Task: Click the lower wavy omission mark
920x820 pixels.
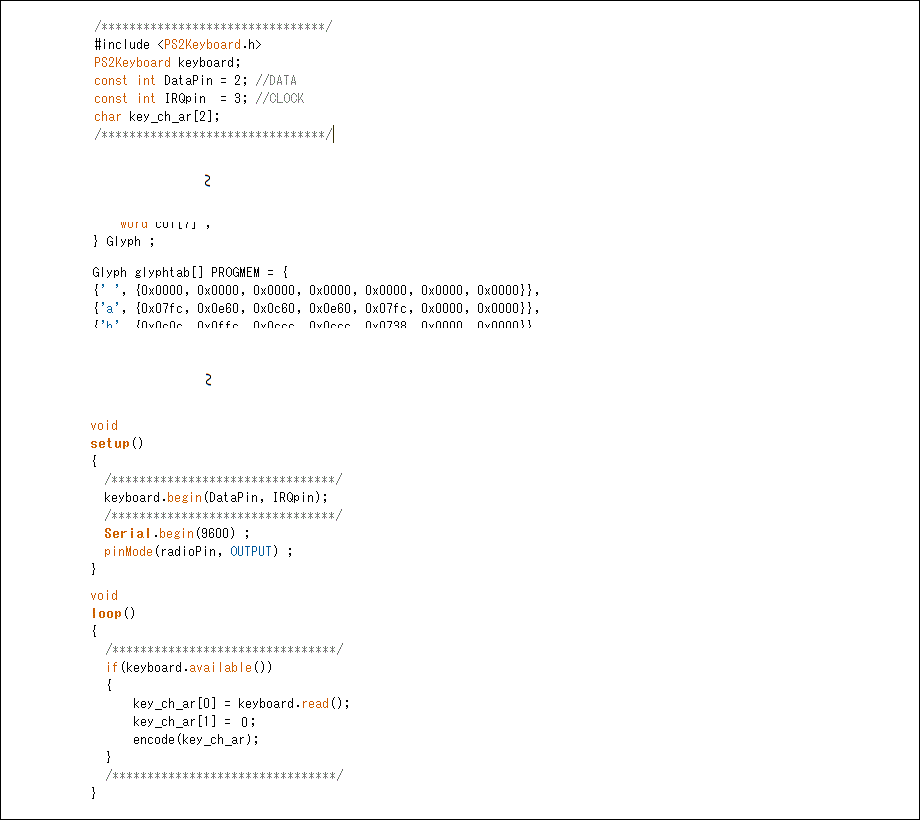Action: click(207, 380)
